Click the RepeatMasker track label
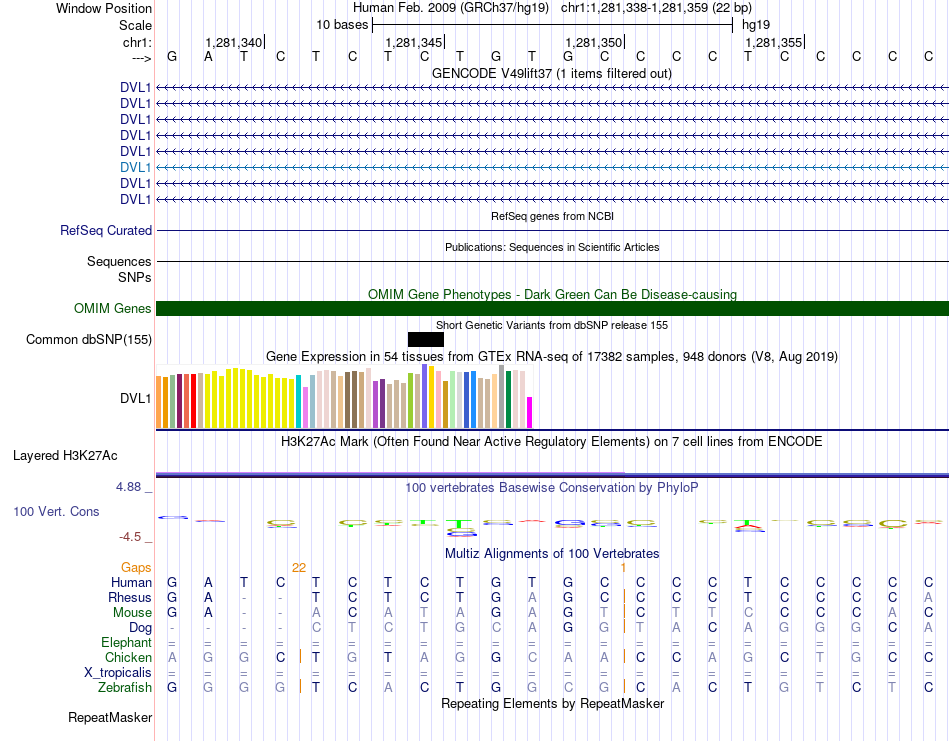This screenshot has width=950, height=741. [110, 717]
